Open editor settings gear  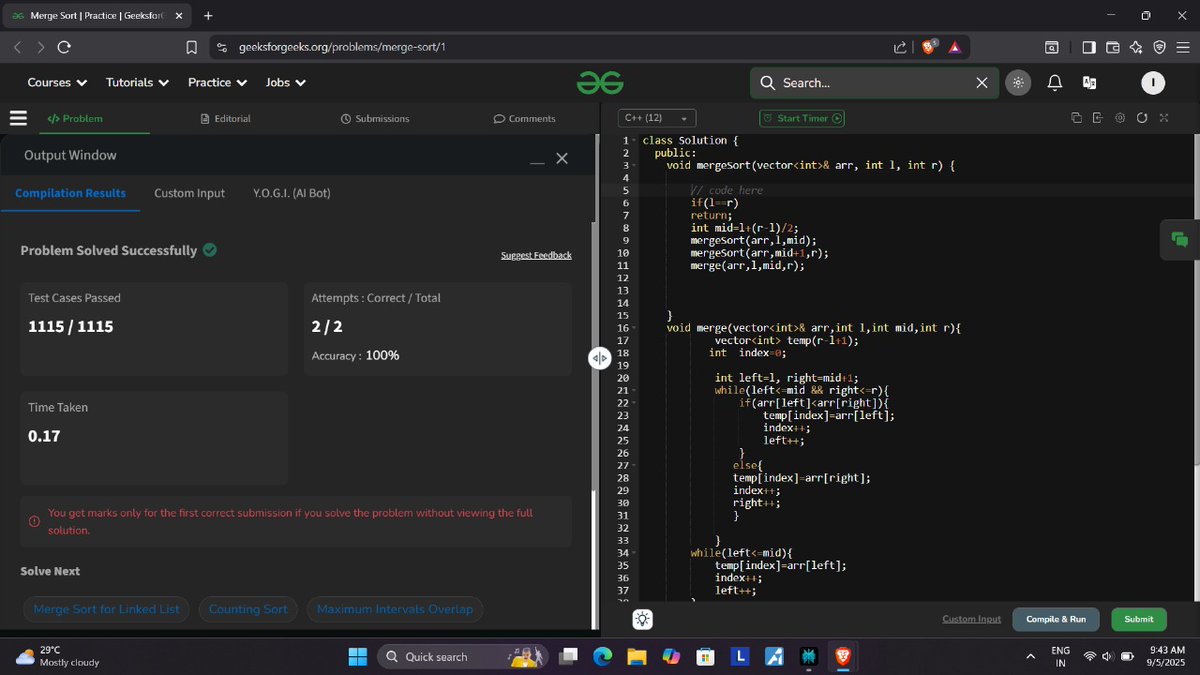[1120, 118]
